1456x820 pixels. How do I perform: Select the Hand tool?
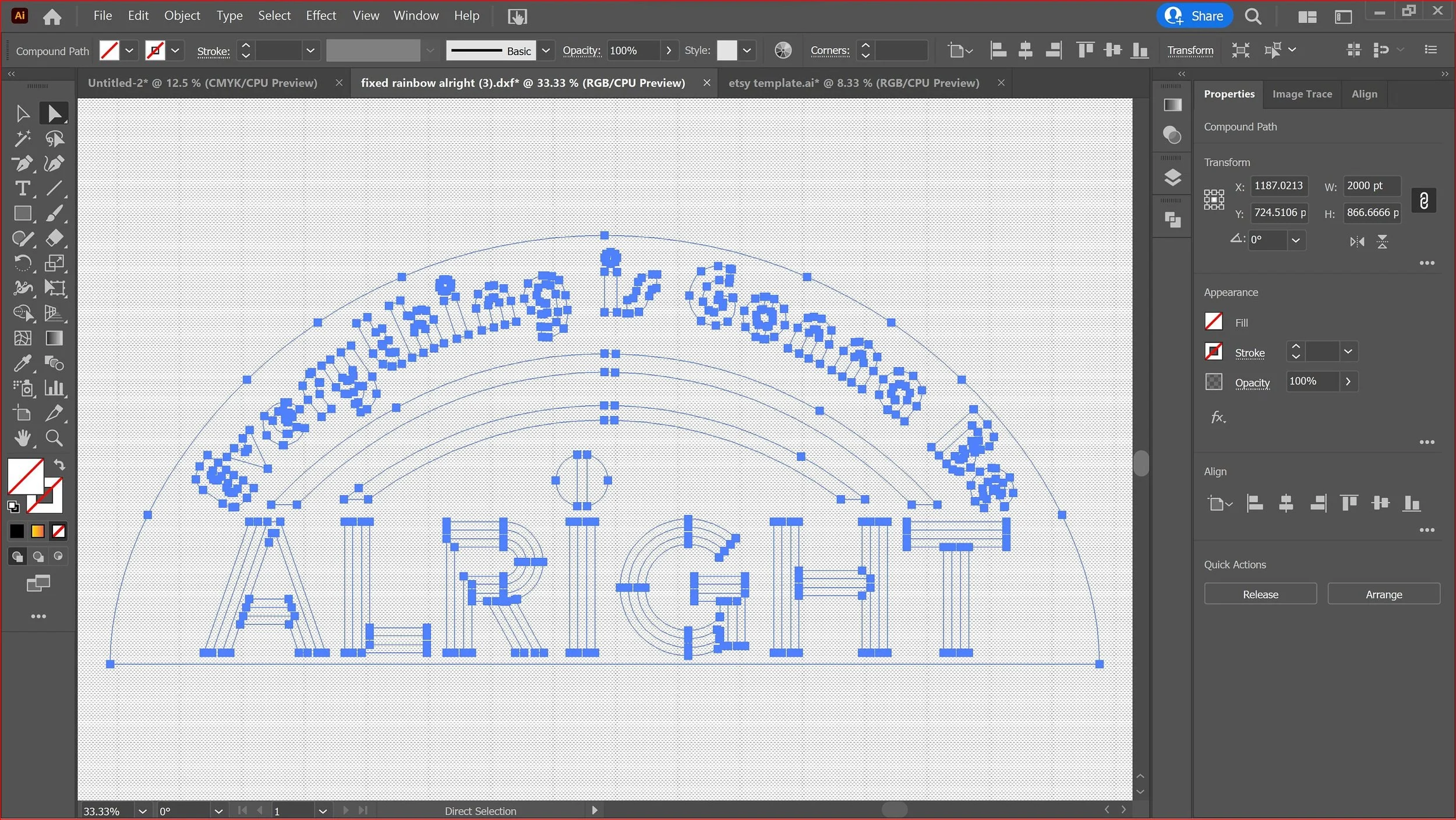(23, 438)
